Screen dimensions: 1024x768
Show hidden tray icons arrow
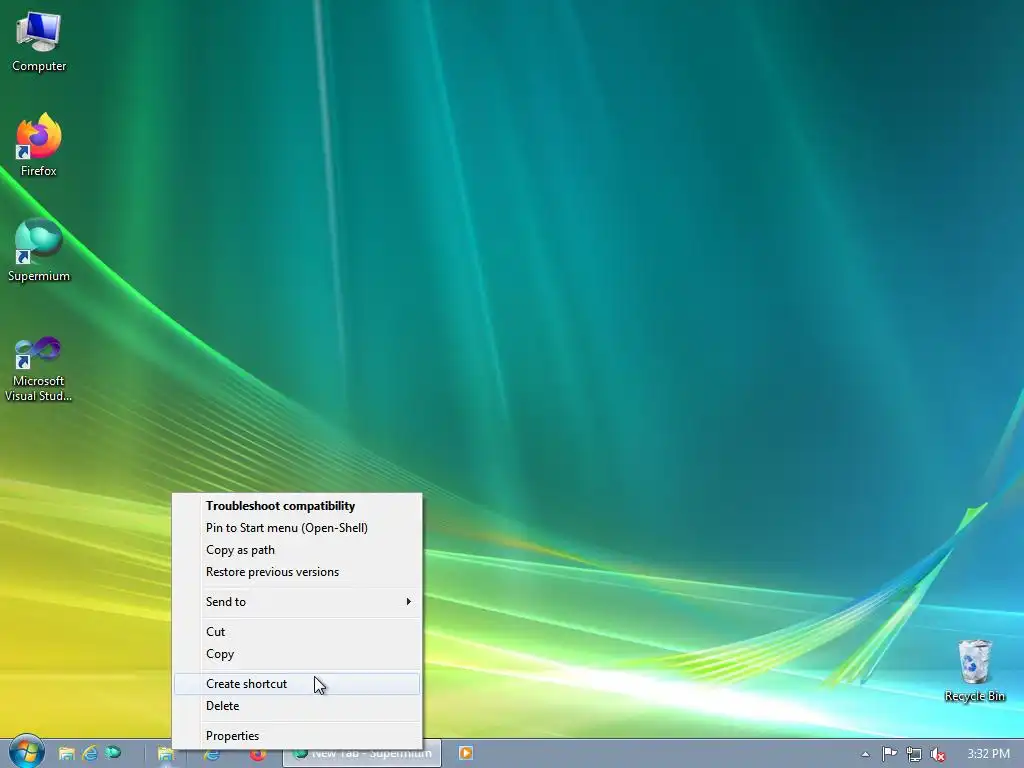[x=865, y=754]
